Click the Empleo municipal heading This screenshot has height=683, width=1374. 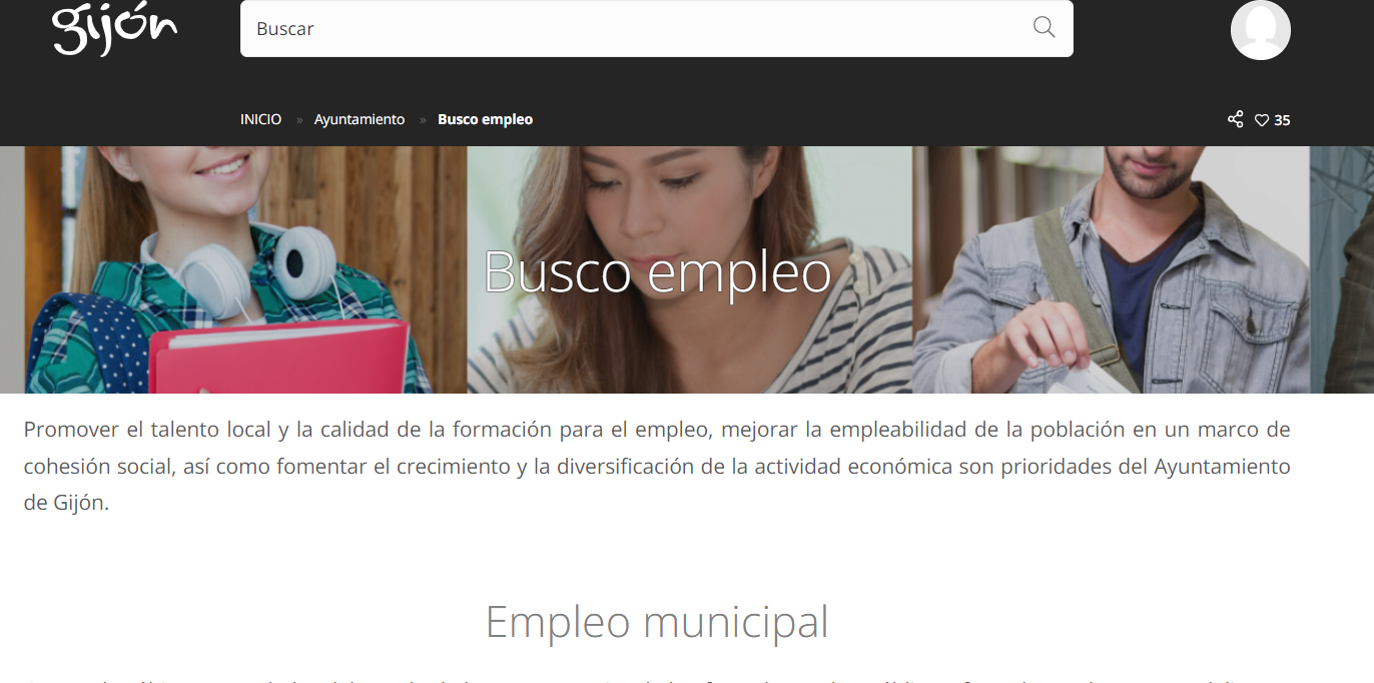pos(657,622)
